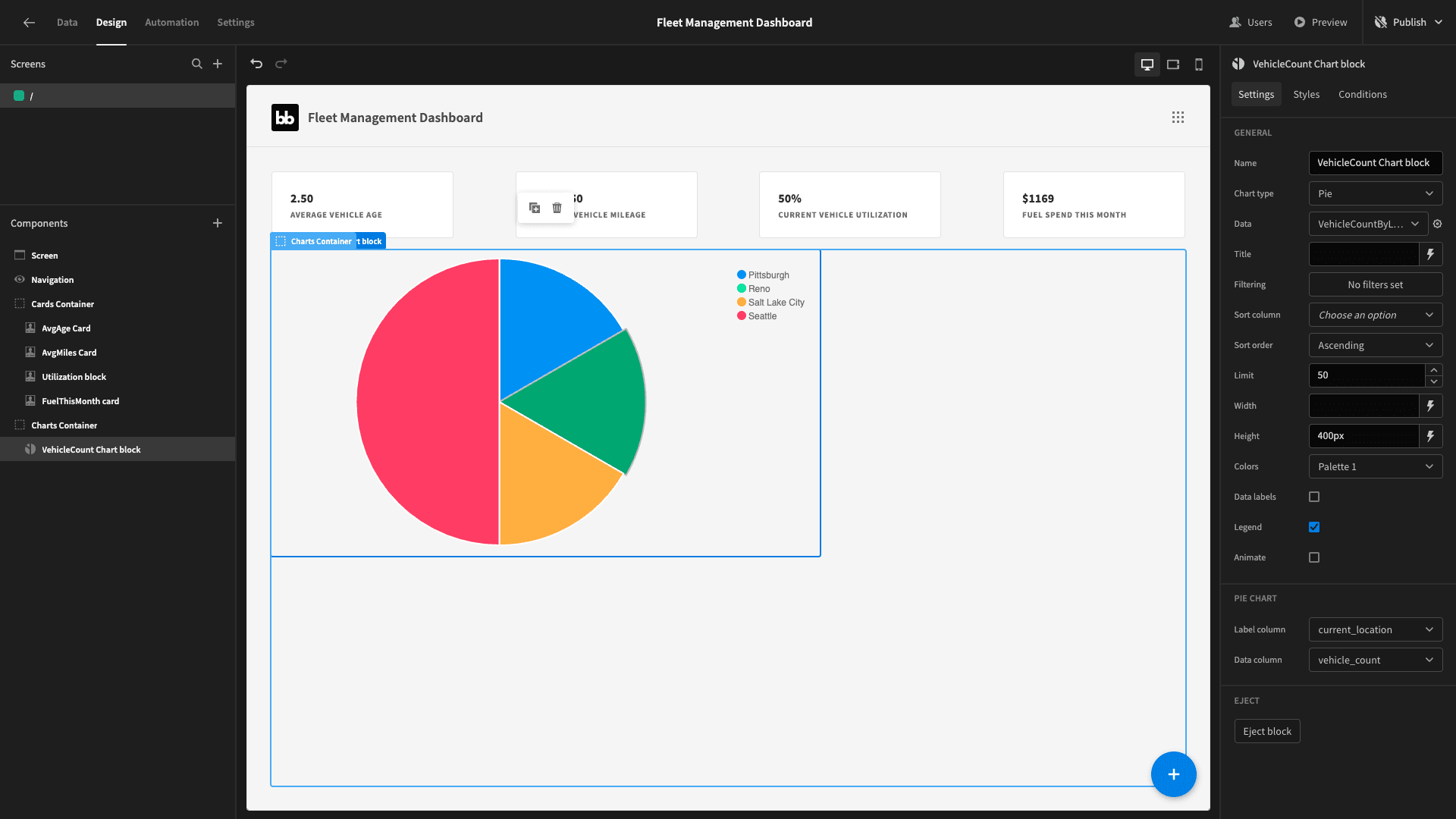Redo the last undone change
Screen dimensions: 1456x819
click(281, 64)
